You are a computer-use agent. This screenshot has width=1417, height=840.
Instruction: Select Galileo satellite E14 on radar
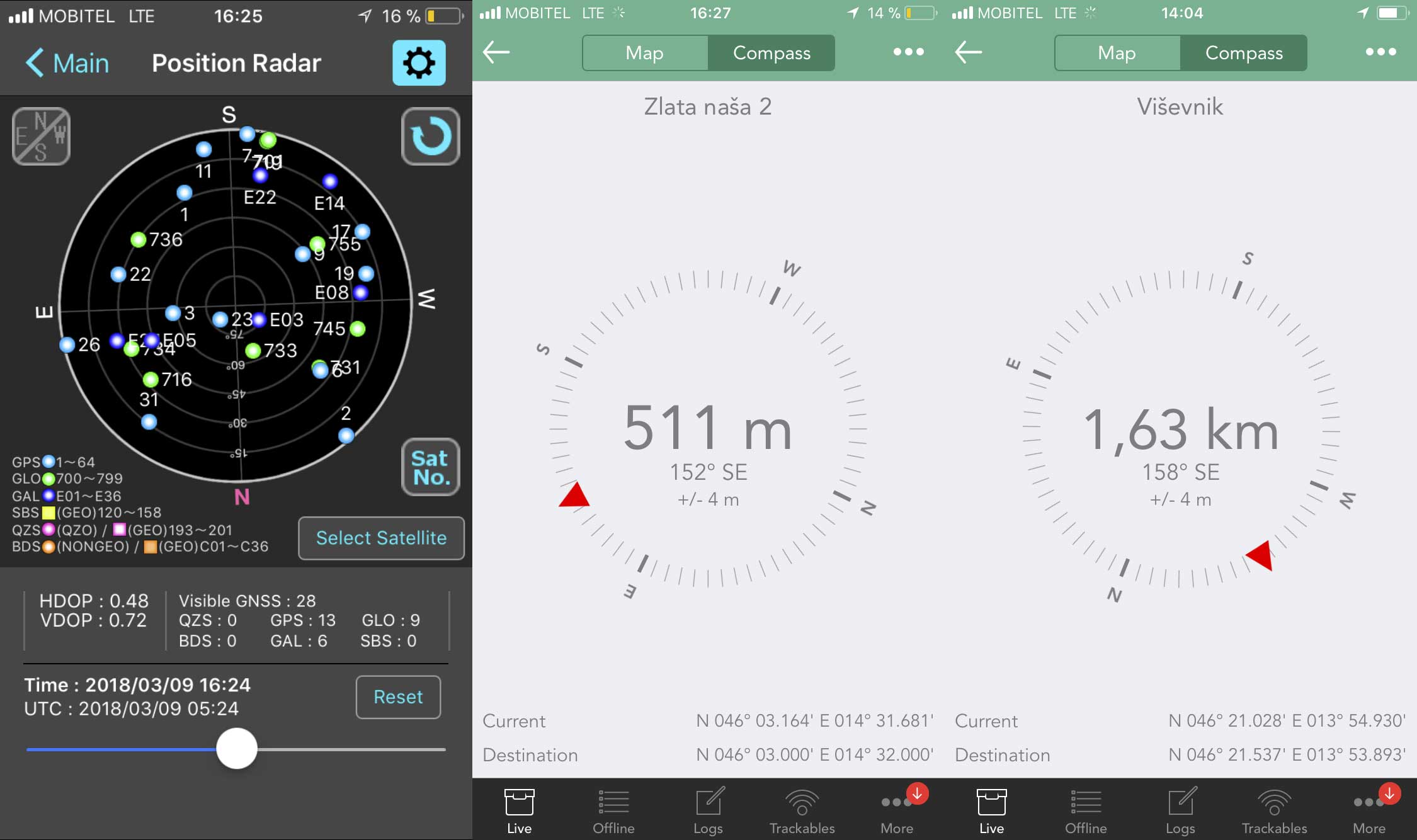point(330,181)
